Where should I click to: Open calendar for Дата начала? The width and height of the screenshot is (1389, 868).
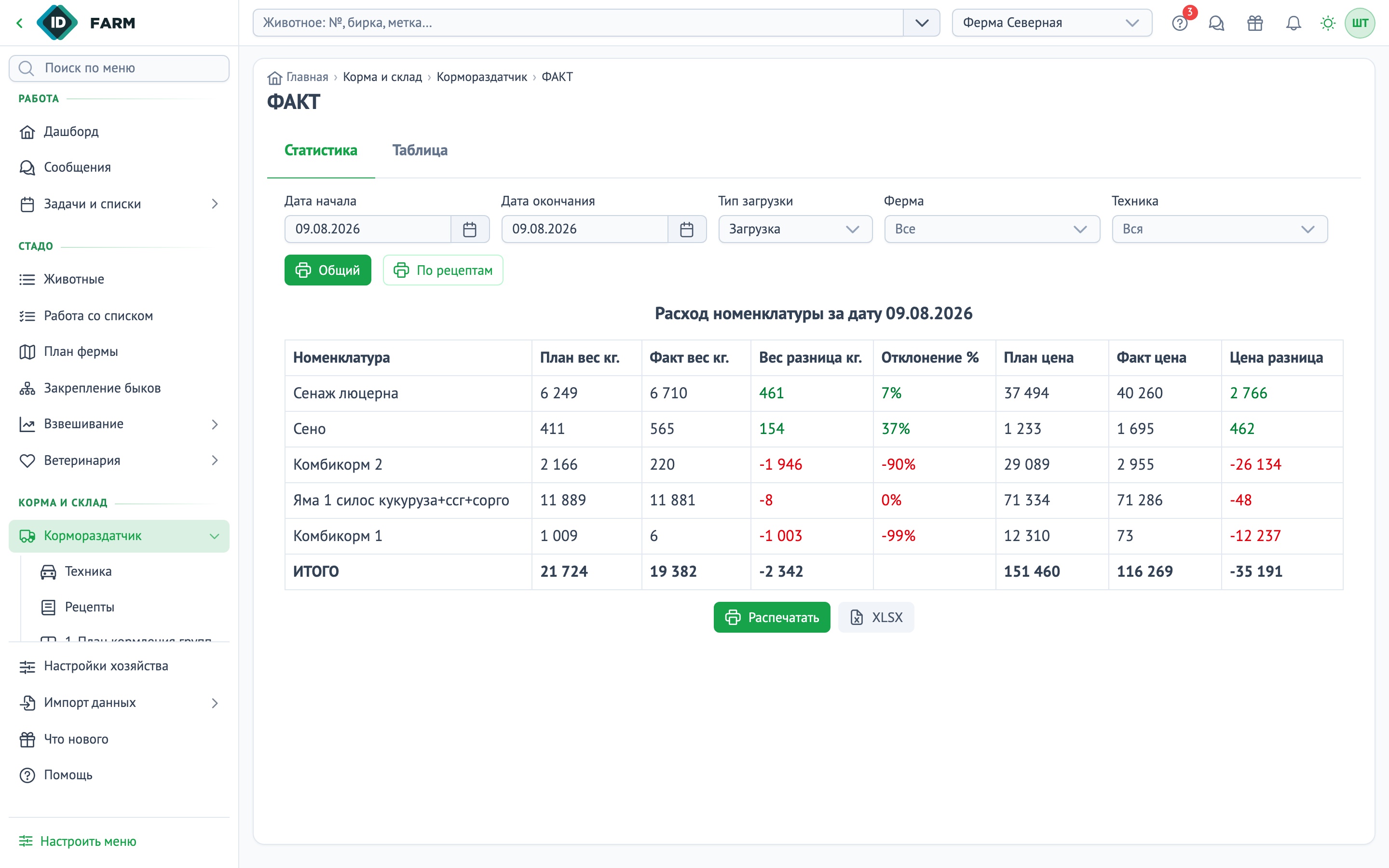point(469,229)
